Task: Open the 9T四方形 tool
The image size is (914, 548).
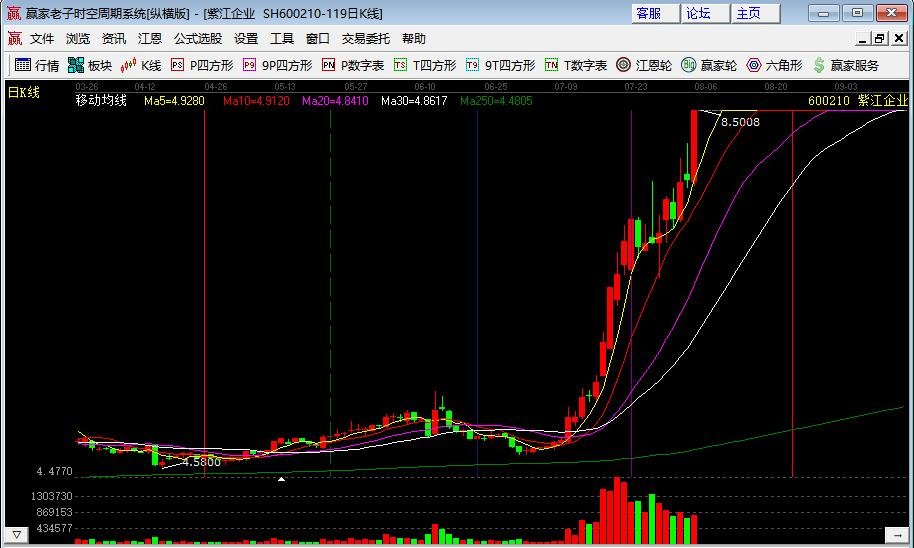Action: pos(500,65)
